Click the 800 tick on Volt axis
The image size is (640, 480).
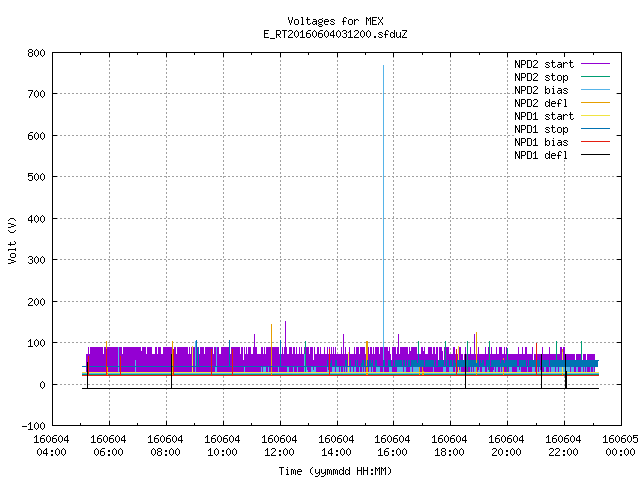[x=36, y=53]
